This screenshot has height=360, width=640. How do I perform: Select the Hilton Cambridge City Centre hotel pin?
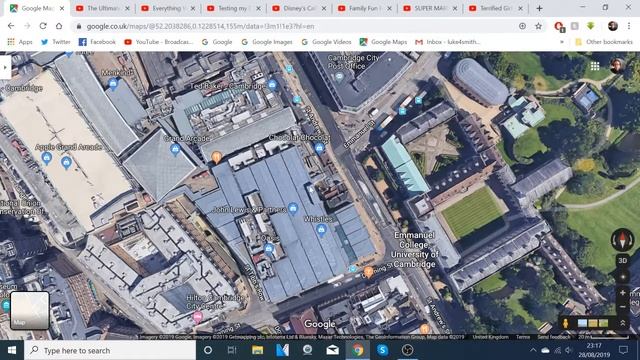(x=198, y=316)
